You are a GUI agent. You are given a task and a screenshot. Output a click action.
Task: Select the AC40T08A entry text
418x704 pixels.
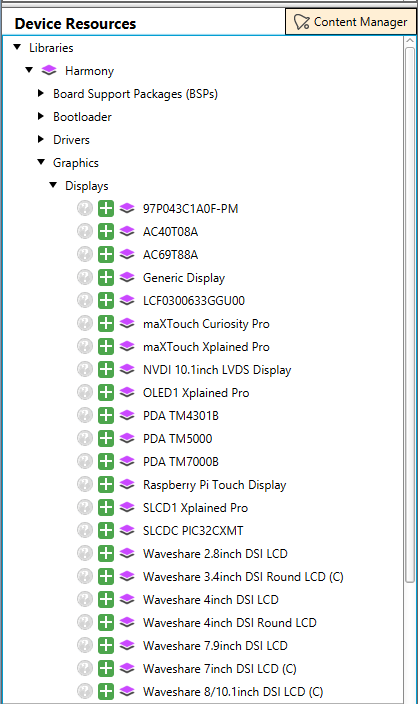point(171,232)
